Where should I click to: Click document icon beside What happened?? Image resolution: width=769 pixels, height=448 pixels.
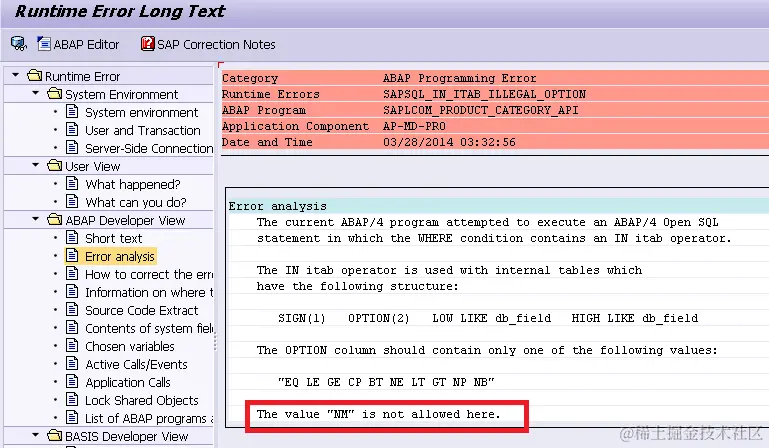tap(72, 184)
